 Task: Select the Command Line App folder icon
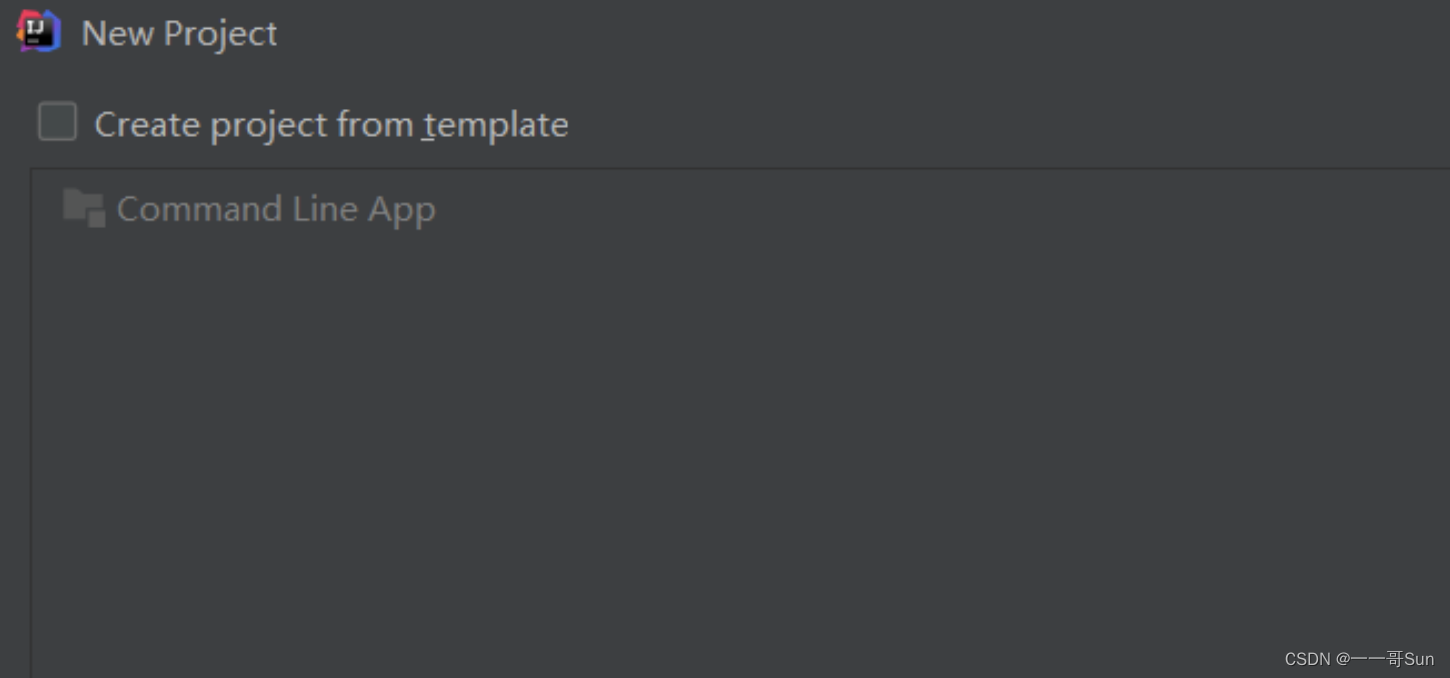pyautogui.click(x=84, y=208)
